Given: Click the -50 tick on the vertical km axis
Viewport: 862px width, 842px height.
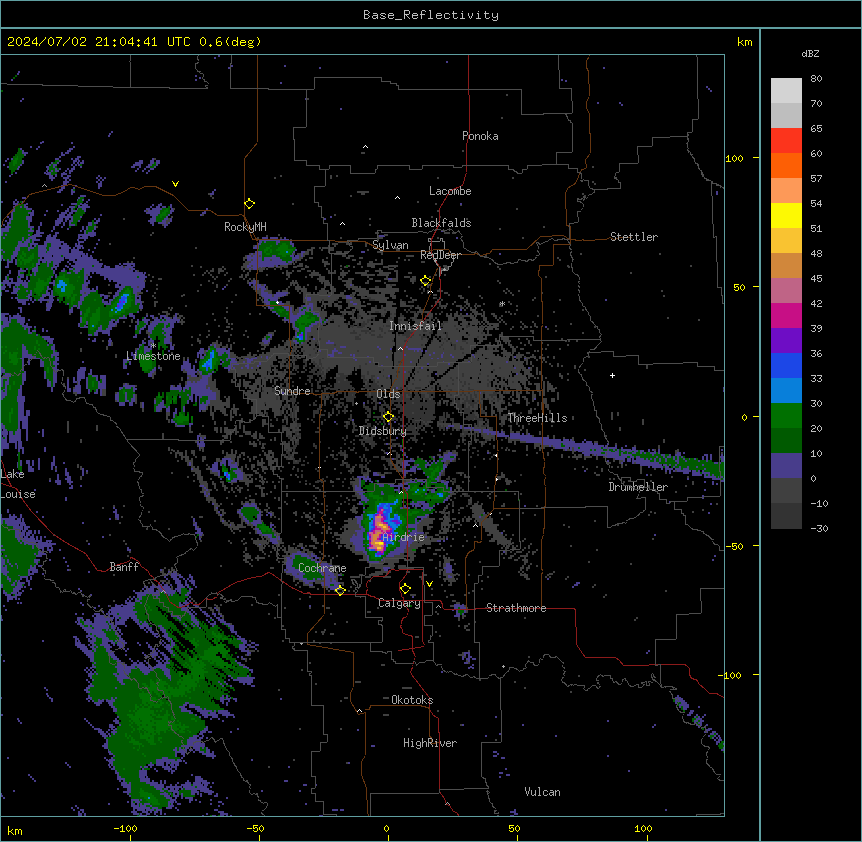Looking at the screenshot, I should click(x=734, y=546).
